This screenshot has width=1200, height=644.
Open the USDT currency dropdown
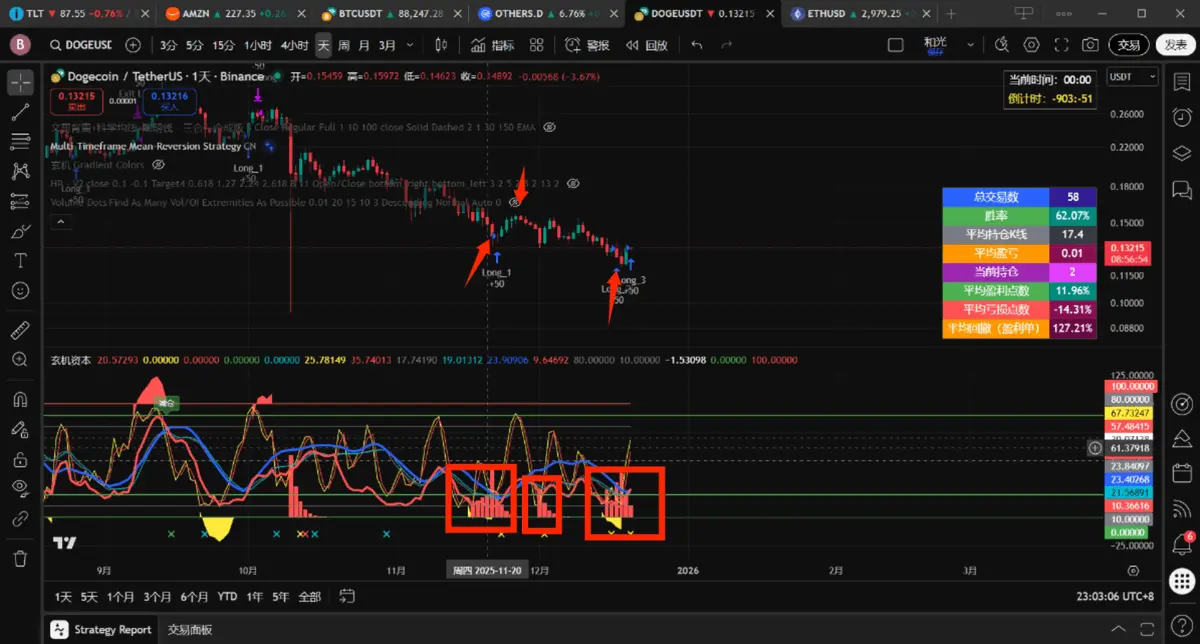pyautogui.click(x=1134, y=77)
